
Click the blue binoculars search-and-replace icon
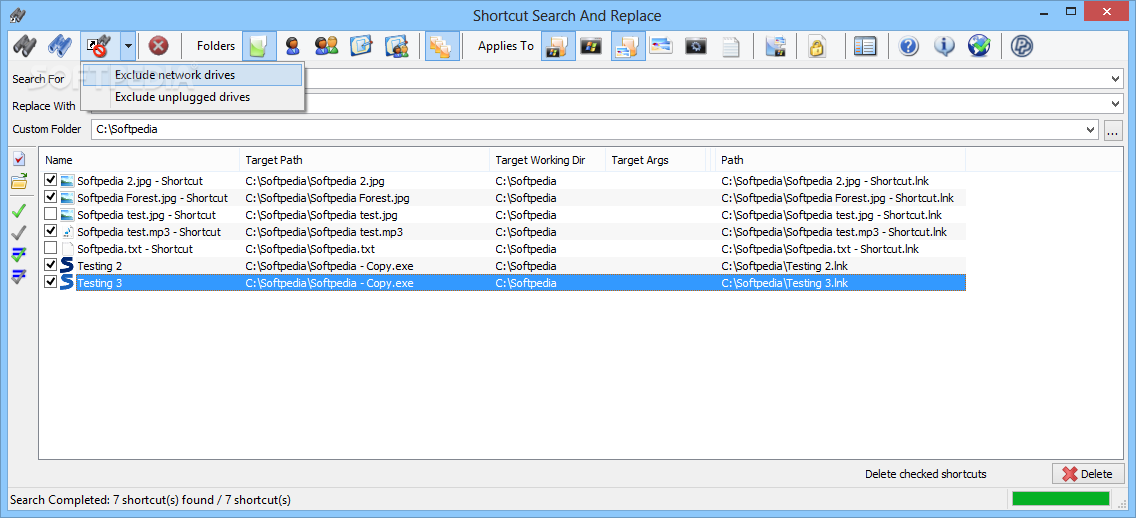pos(59,46)
